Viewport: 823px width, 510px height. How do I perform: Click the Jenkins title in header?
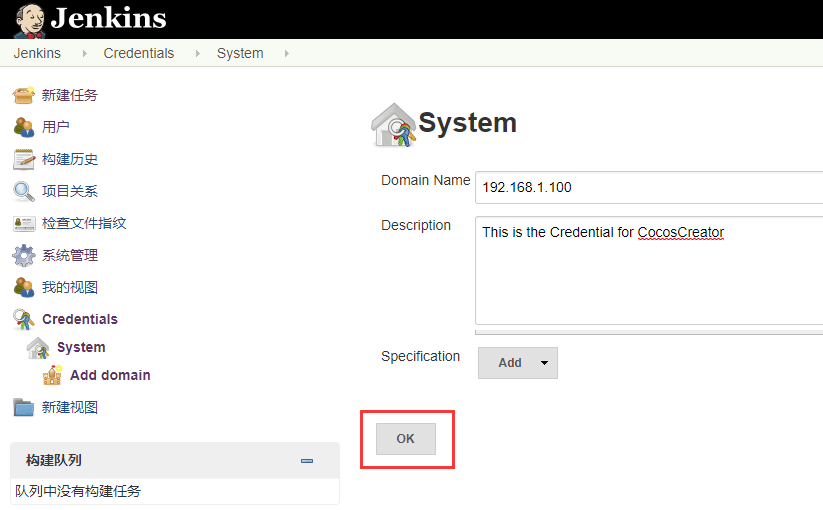(109, 18)
